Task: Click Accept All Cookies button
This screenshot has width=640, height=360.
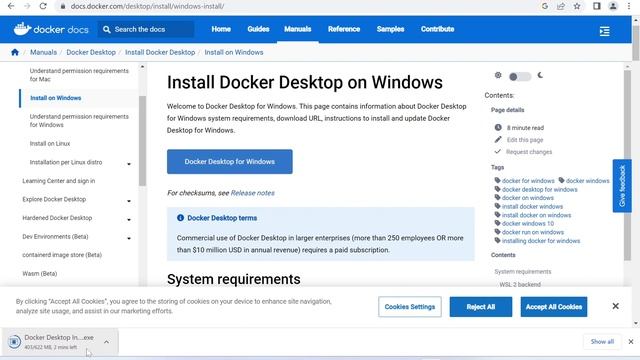Action: pos(554,307)
